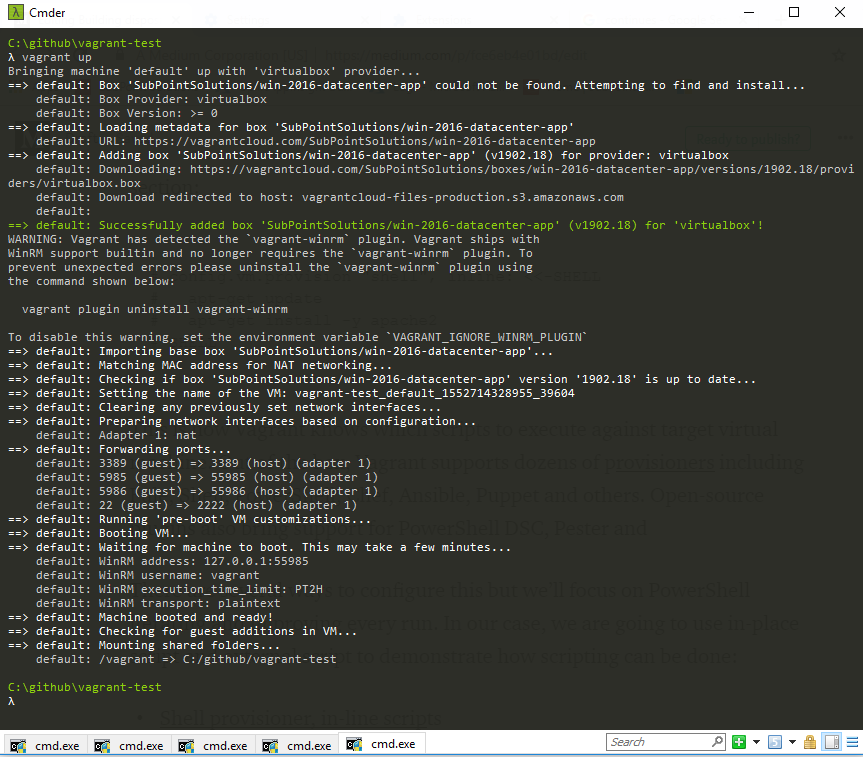This screenshot has height=757, width=863.
Task: Click the vagrantcloud.com URL metadata line
Action: click(x=315, y=141)
